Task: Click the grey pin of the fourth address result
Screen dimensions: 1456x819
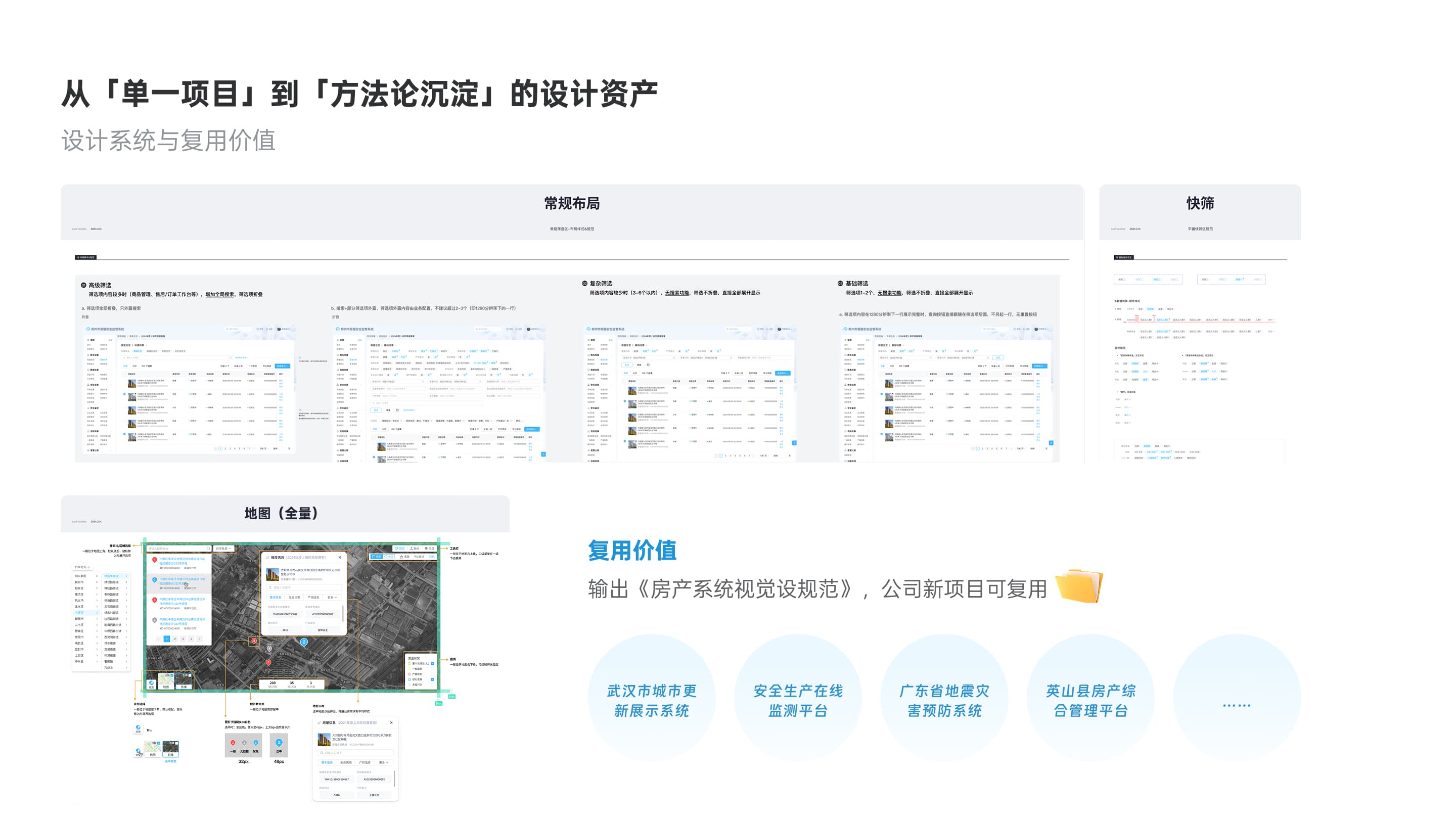Action: click(x=154, y=620)
